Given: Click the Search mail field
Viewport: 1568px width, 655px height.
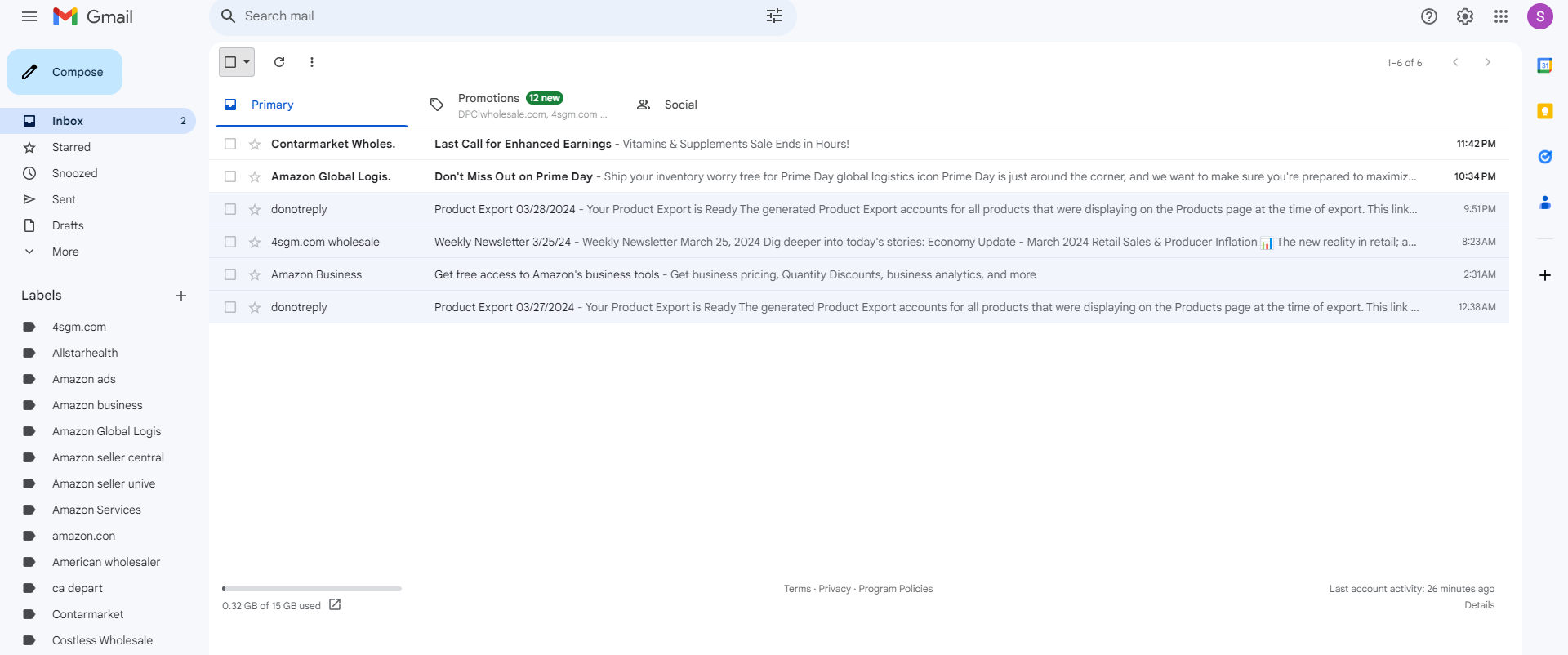Looking at the screenshot, I should (503, 16).
